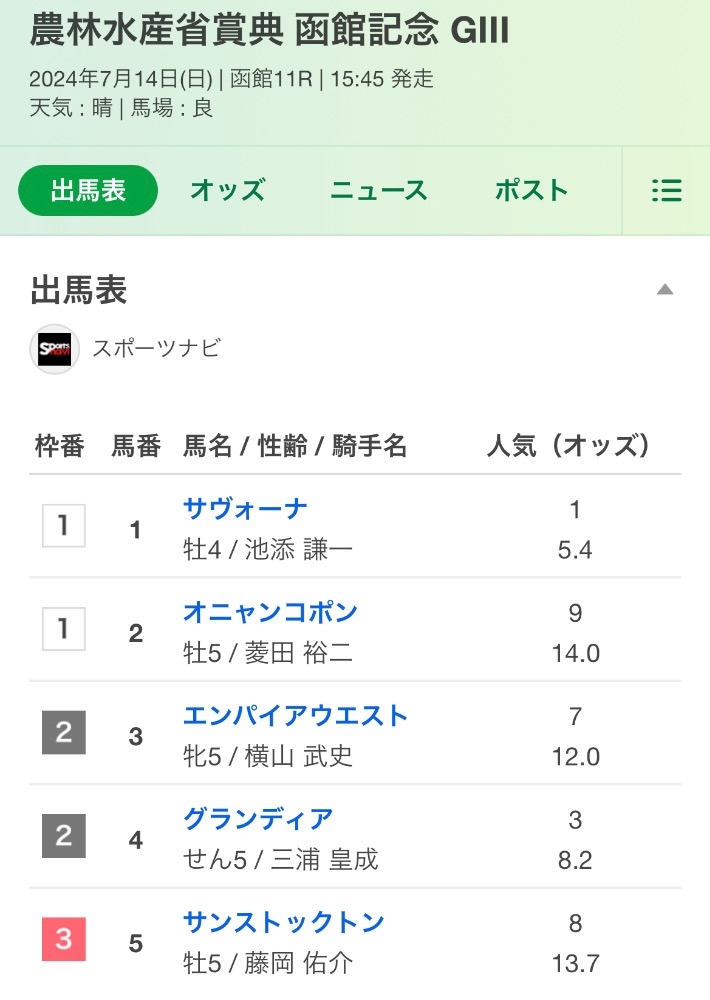Click gray frame 2 badge beside グランディア
The image size is (710, 1000).
click(64, 836)
